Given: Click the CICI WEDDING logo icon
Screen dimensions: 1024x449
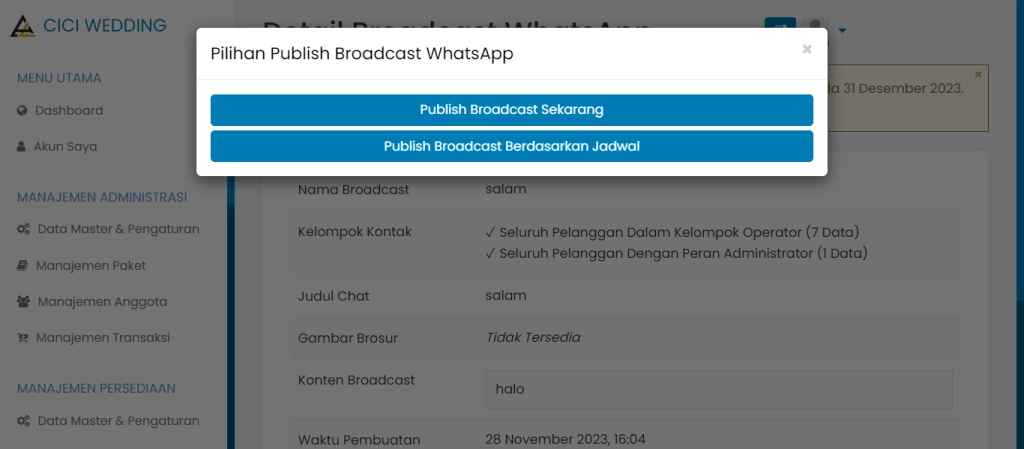Looking at the screenshot, I should coord(23,26).
